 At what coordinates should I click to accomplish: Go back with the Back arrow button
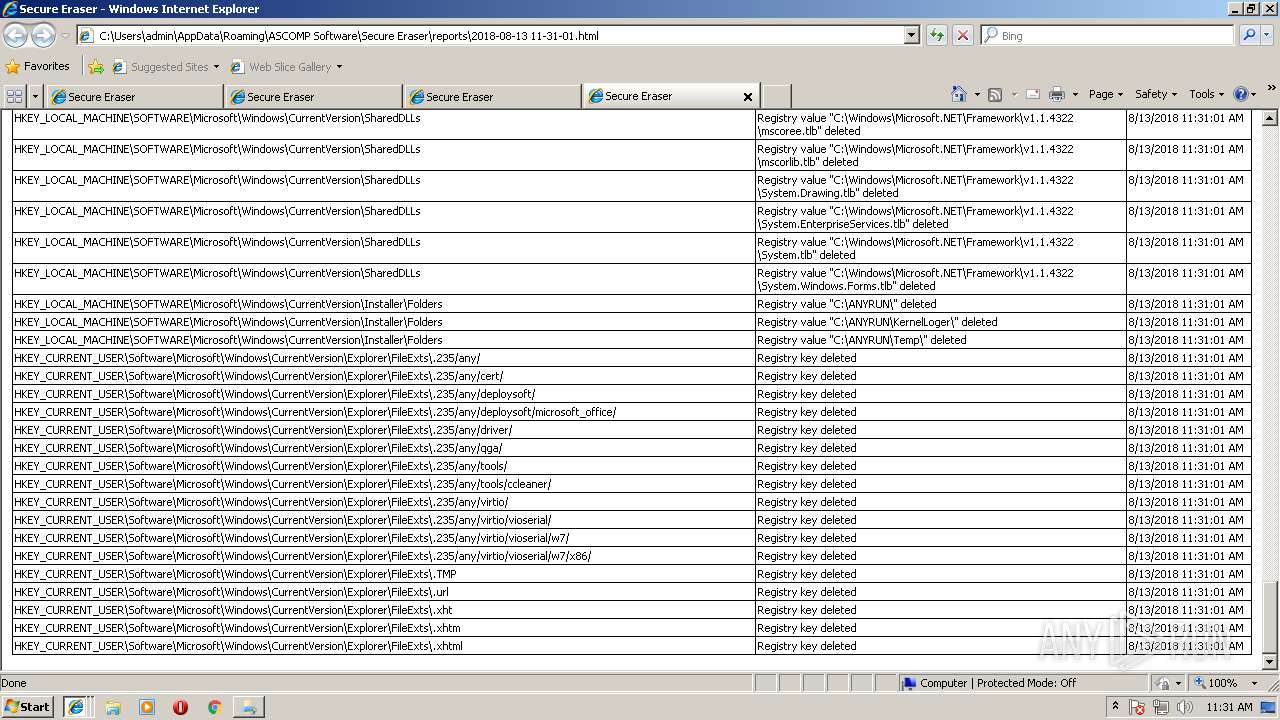click(15, 36)
